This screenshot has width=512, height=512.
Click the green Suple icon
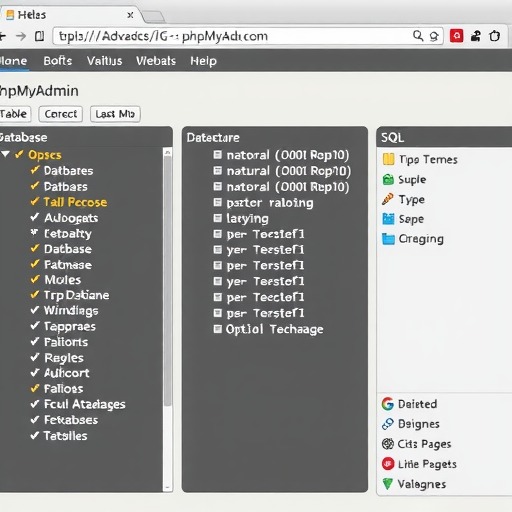click(388, 179)
